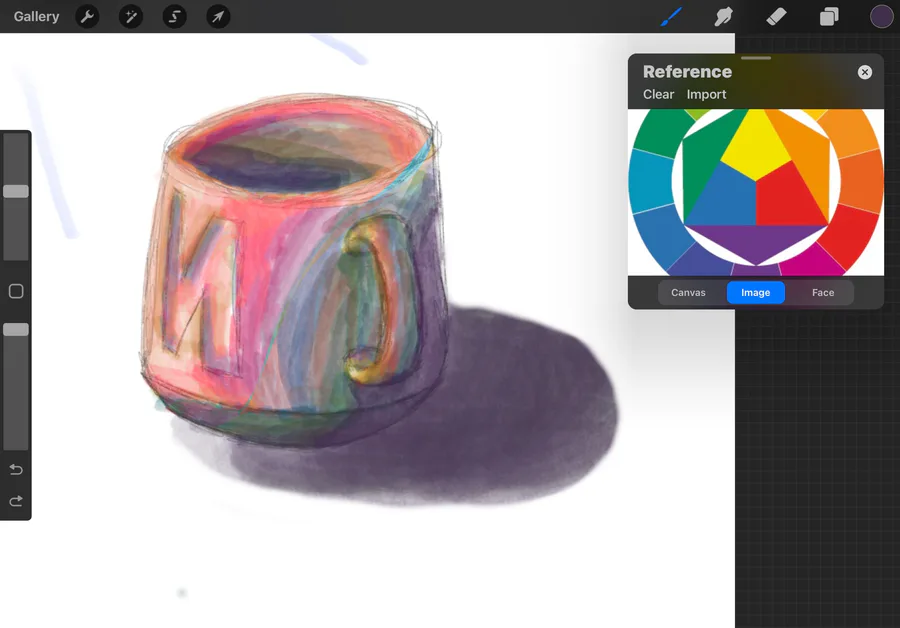Click the Reference panel drag handle
The height and width of the screenshot is (628, 900).
coord(755,58)
